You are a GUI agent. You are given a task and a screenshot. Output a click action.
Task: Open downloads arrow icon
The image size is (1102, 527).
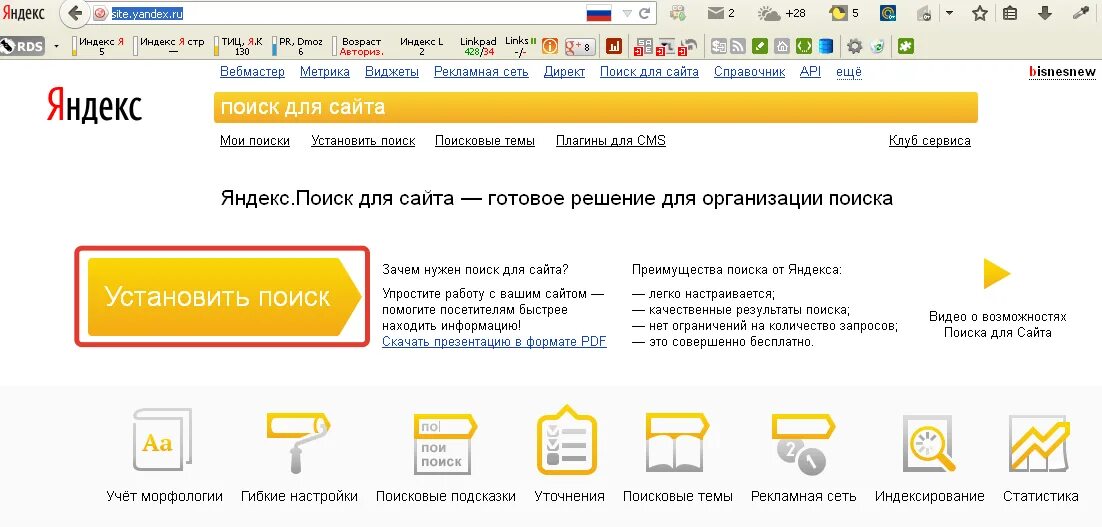click(x=1045, y=13)
